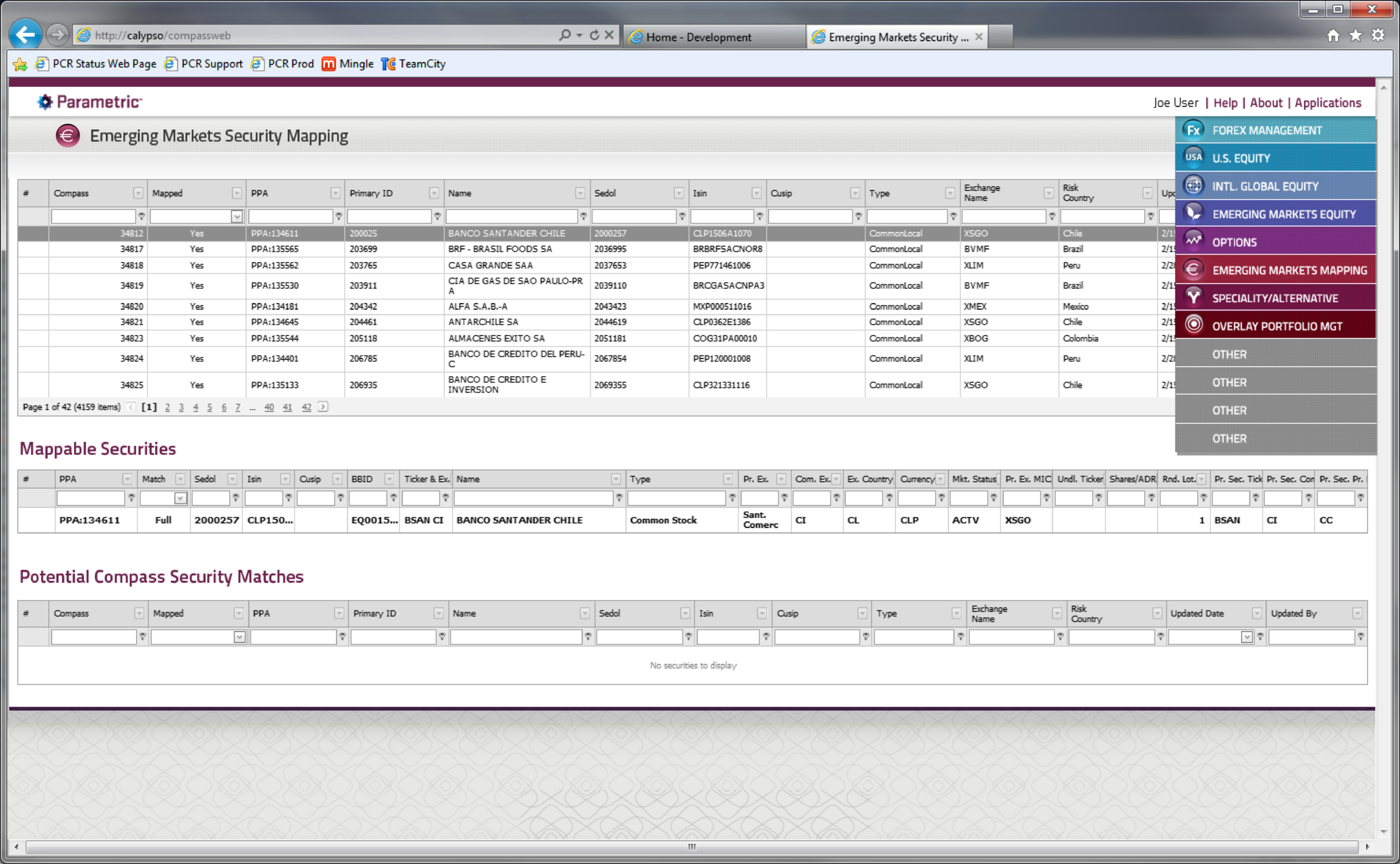
Task: Select the row for BRF - BRASIL FOODS SA
Action: coord(500,249)
